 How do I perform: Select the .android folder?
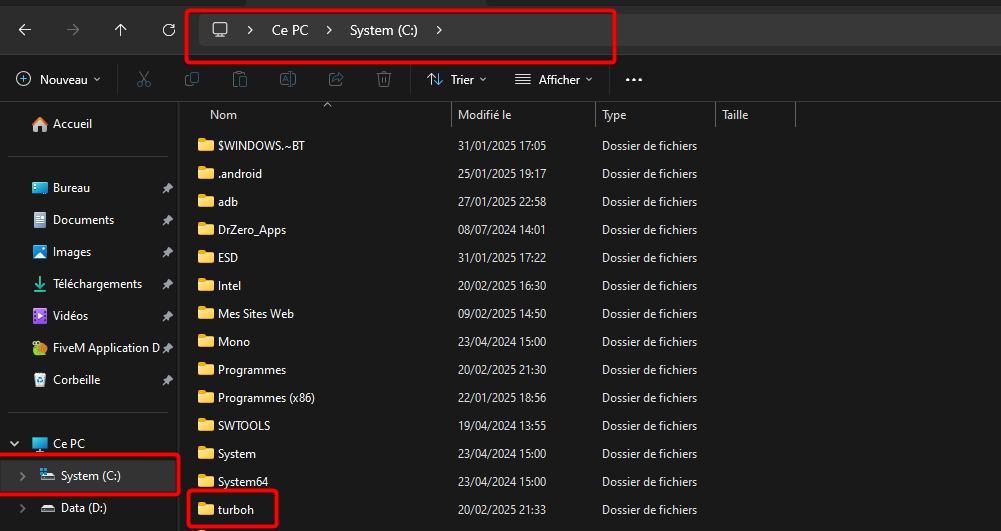point(230,174)
